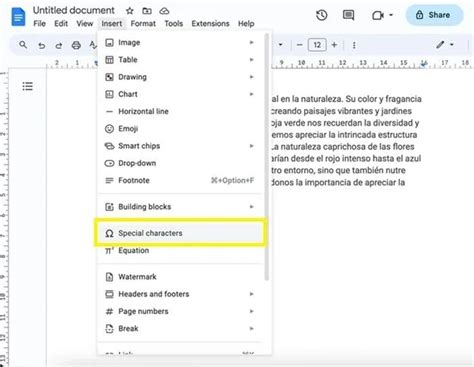Show the document outline icon
The width and height of the screenshot is (474, 367).
point(27,86)
